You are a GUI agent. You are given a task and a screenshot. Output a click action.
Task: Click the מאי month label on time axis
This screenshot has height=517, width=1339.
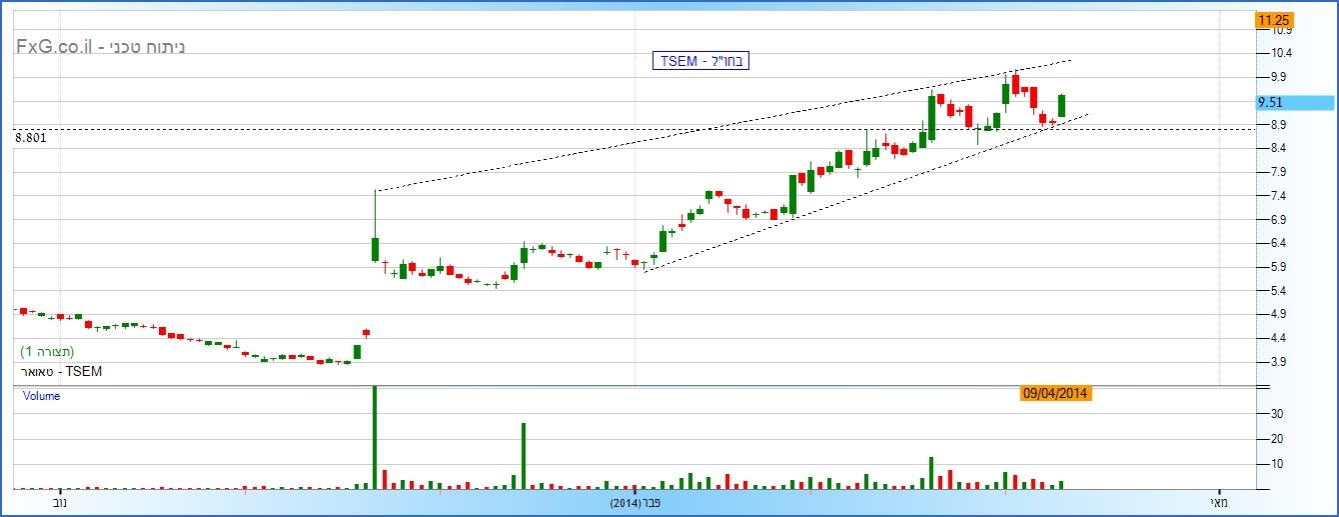click(x=1217, y=503)
